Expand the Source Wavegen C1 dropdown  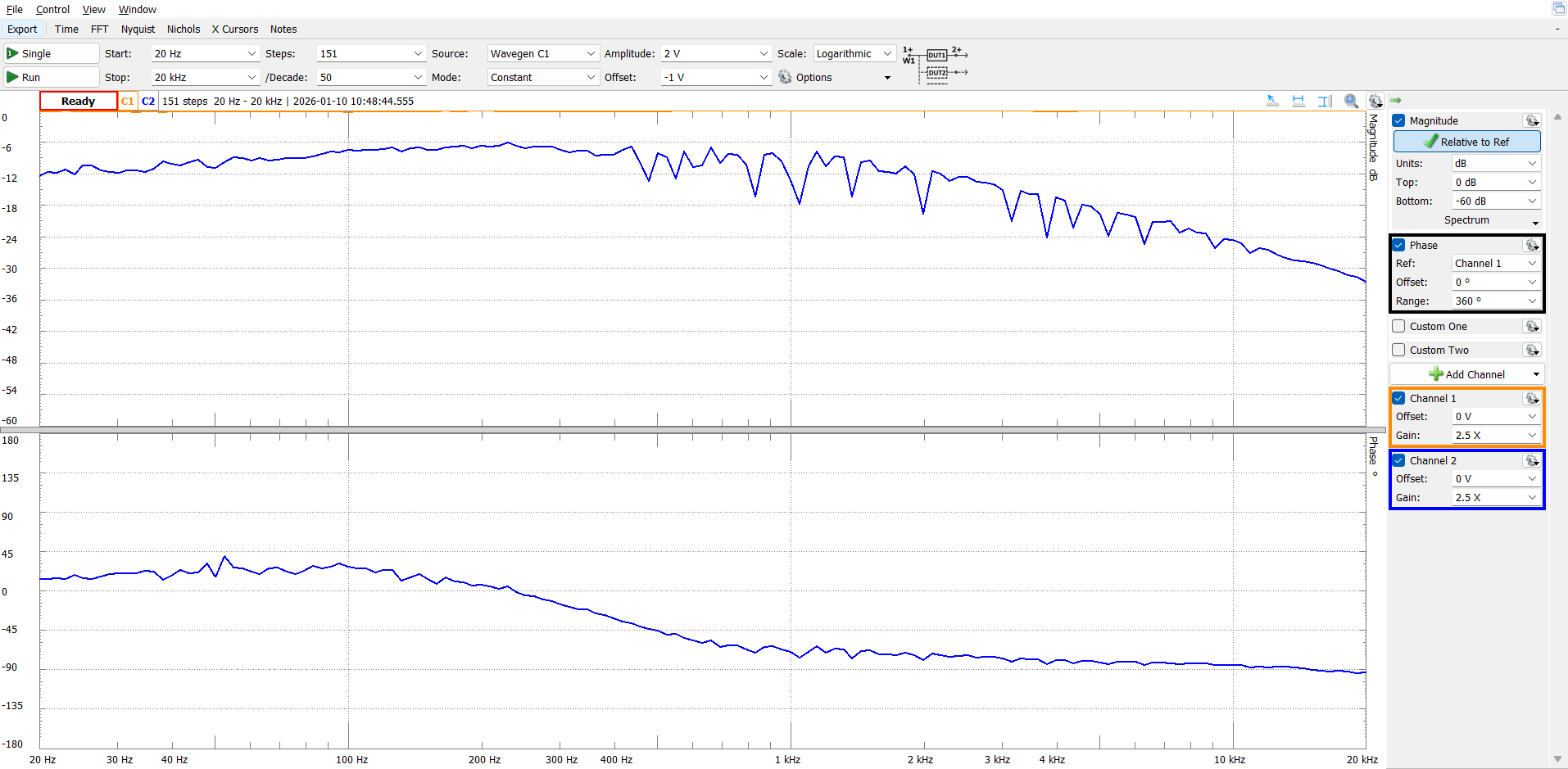(542, 53)
